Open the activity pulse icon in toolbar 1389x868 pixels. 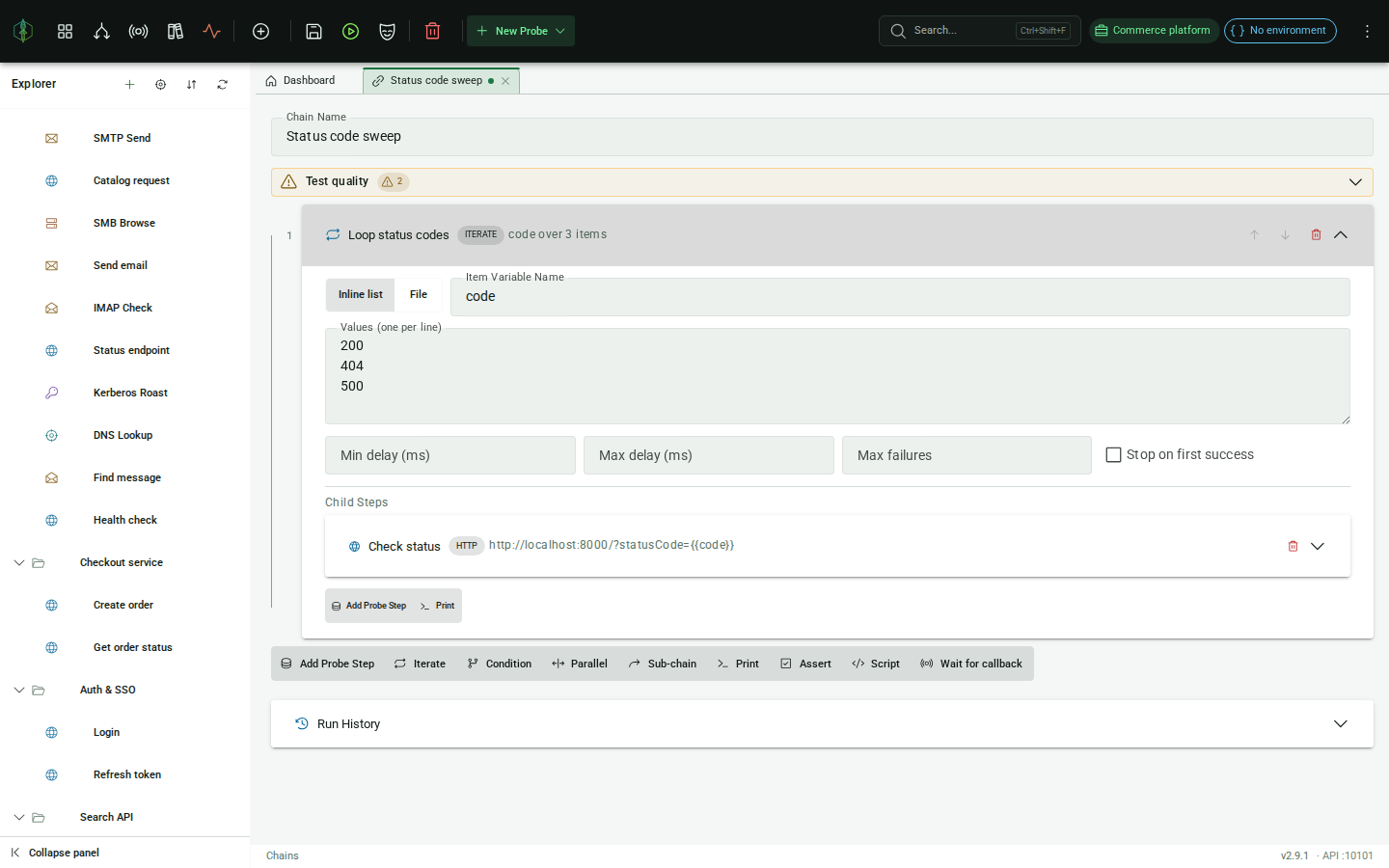click(211, 31)
